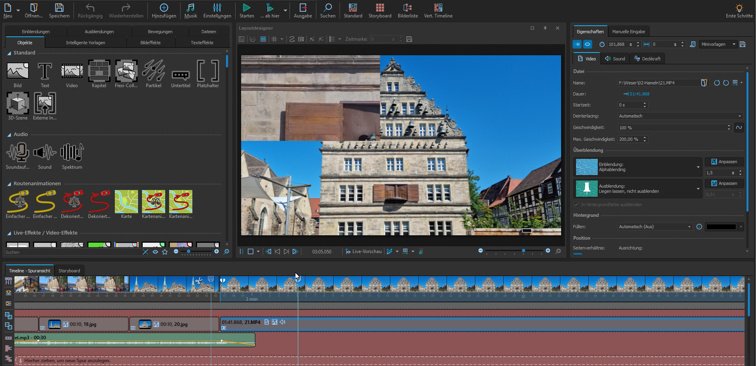Image resolution: width=756 pixels, height=366 pixels.
Task: Select the Platzhalter object icon
Action: point(208,71)
